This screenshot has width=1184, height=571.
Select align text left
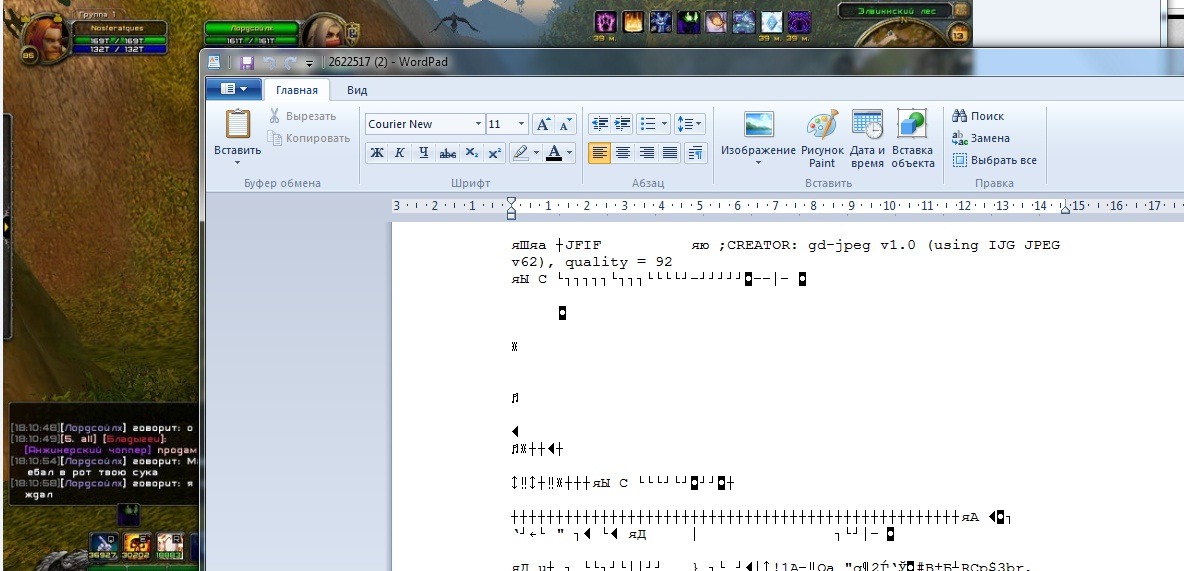click(600, 153)
